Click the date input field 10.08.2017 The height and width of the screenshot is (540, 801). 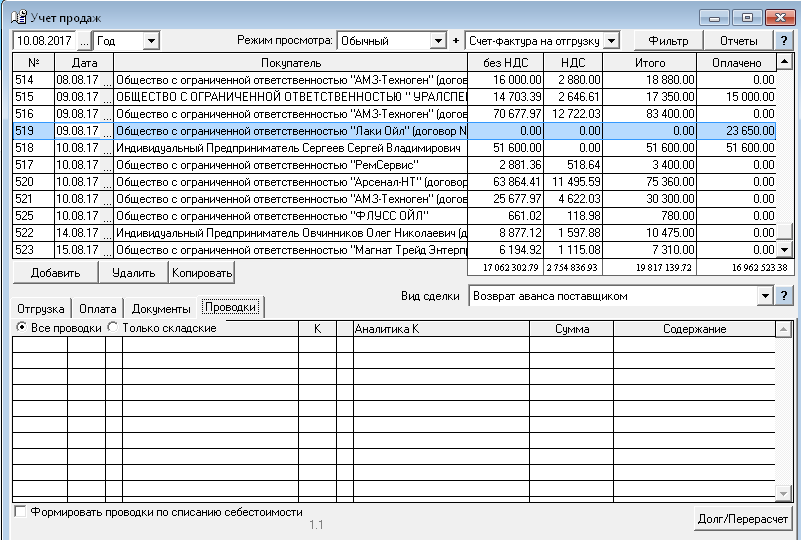[44, 41]
